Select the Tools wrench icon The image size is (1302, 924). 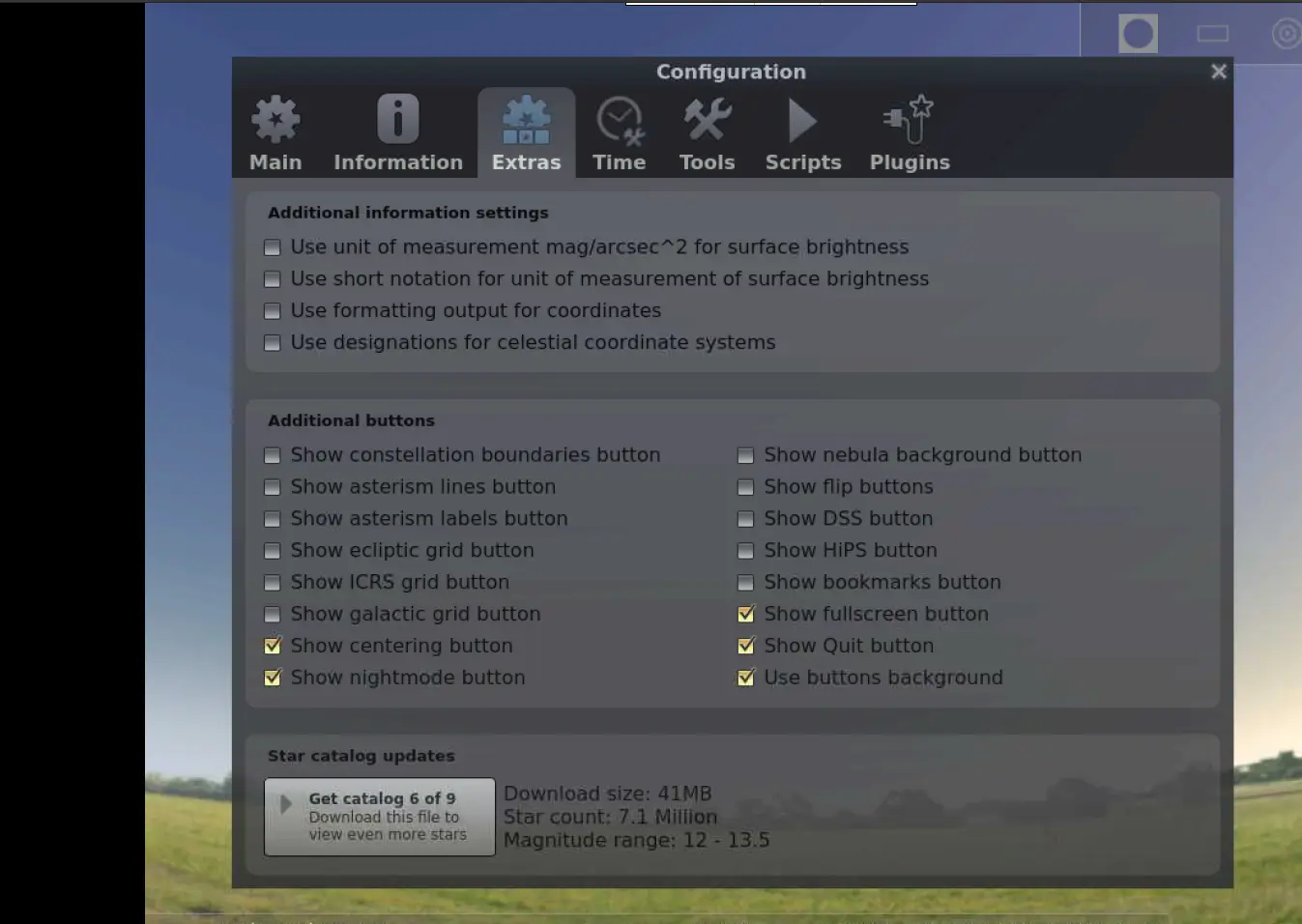tap(707, 120)
